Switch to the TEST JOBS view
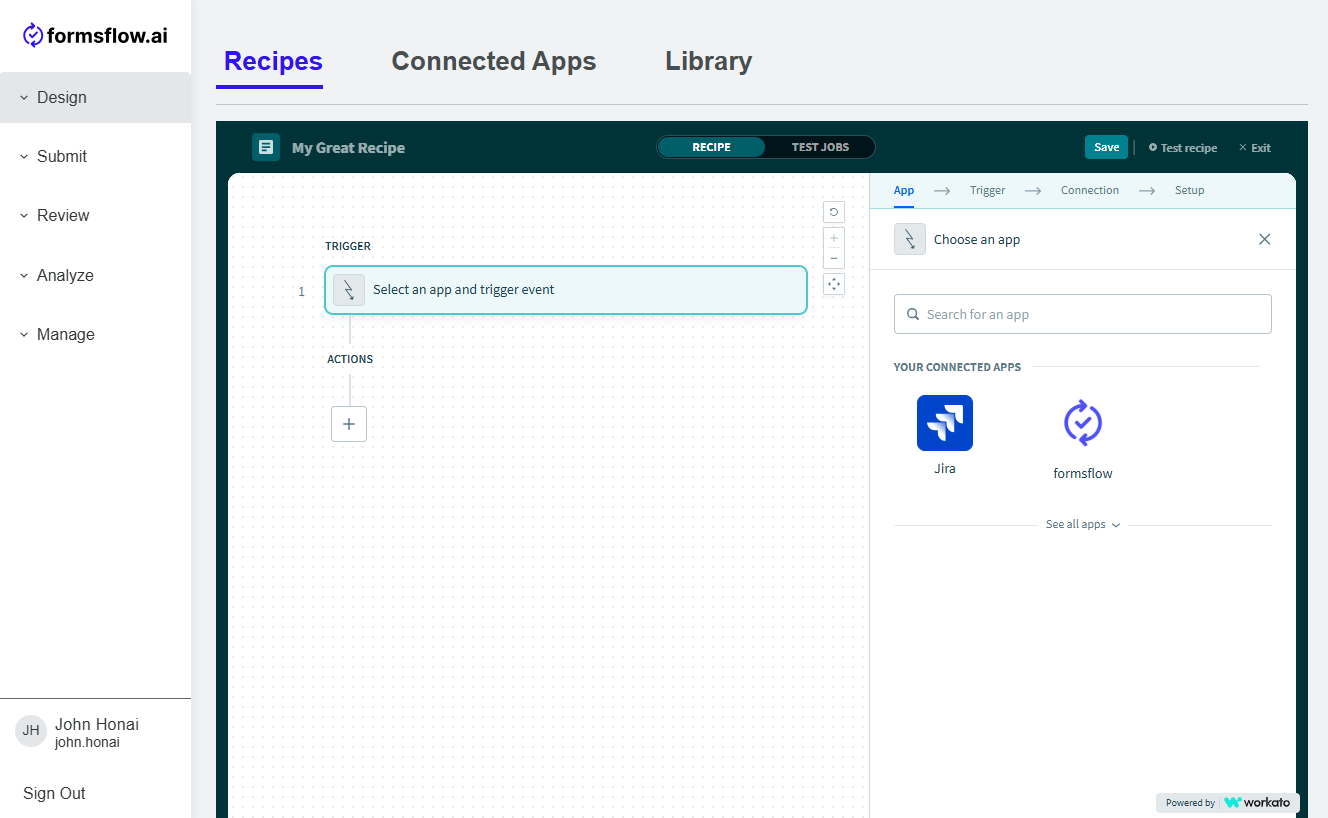This screenshot has width=1328, height=818. pyautogui.click(x=820, y=147)
